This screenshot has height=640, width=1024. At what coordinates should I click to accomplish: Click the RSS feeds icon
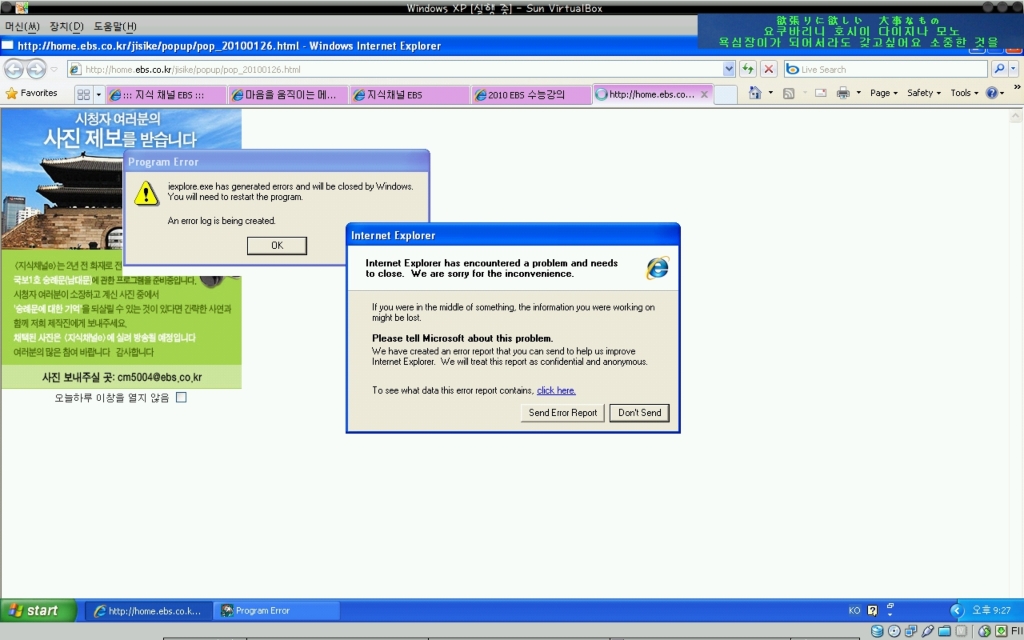(789, 93)
